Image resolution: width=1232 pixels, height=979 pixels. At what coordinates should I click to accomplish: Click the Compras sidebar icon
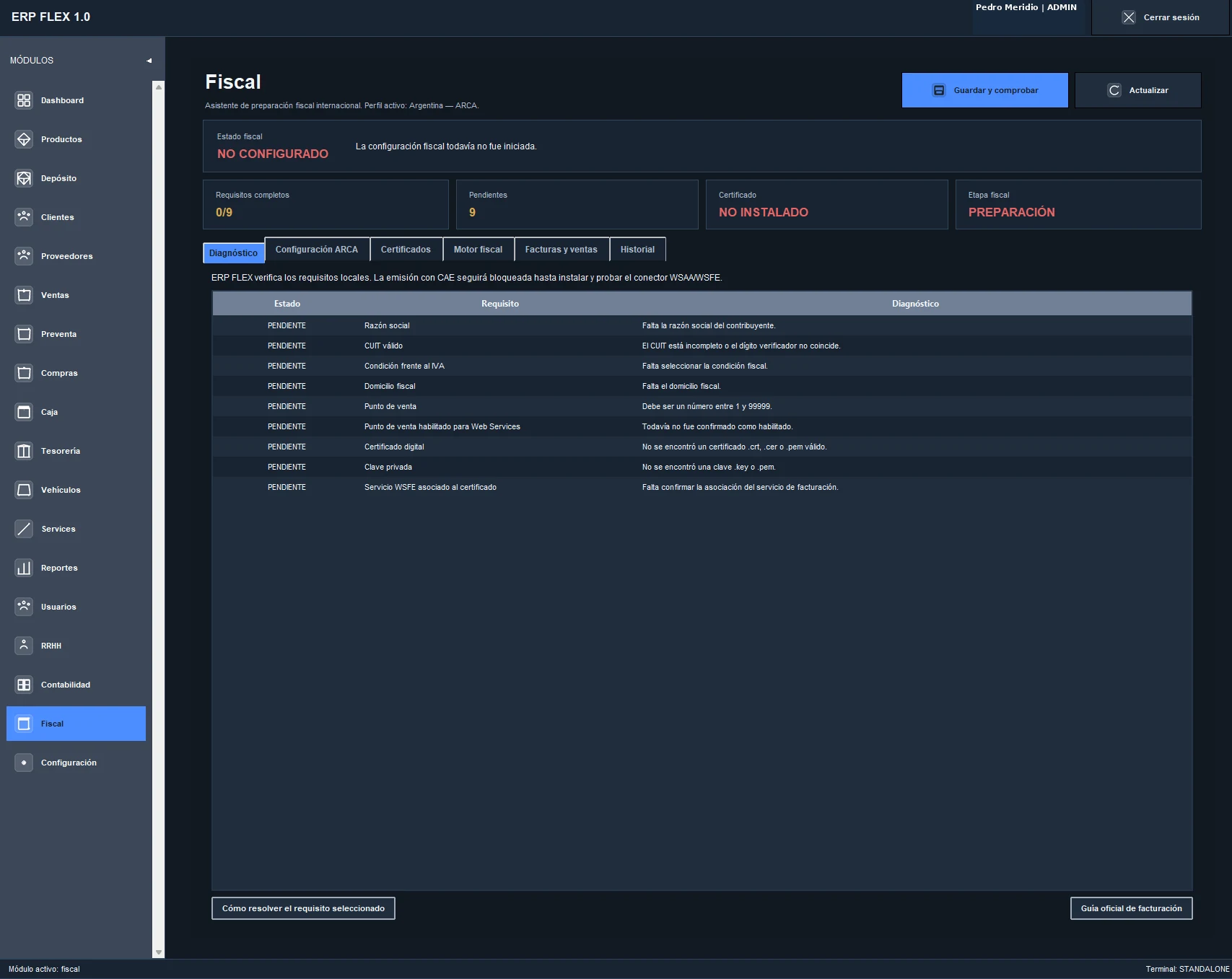[24, 373]
